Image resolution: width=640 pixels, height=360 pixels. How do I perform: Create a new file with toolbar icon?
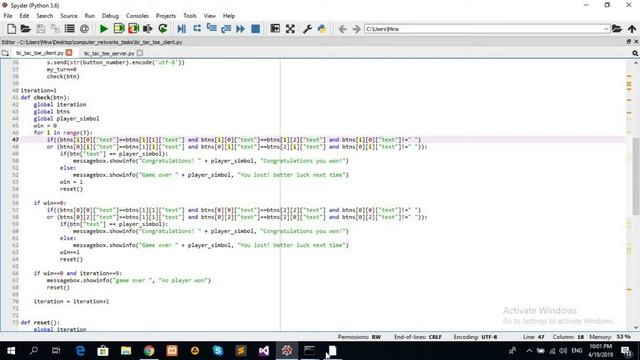pos(11,29)
